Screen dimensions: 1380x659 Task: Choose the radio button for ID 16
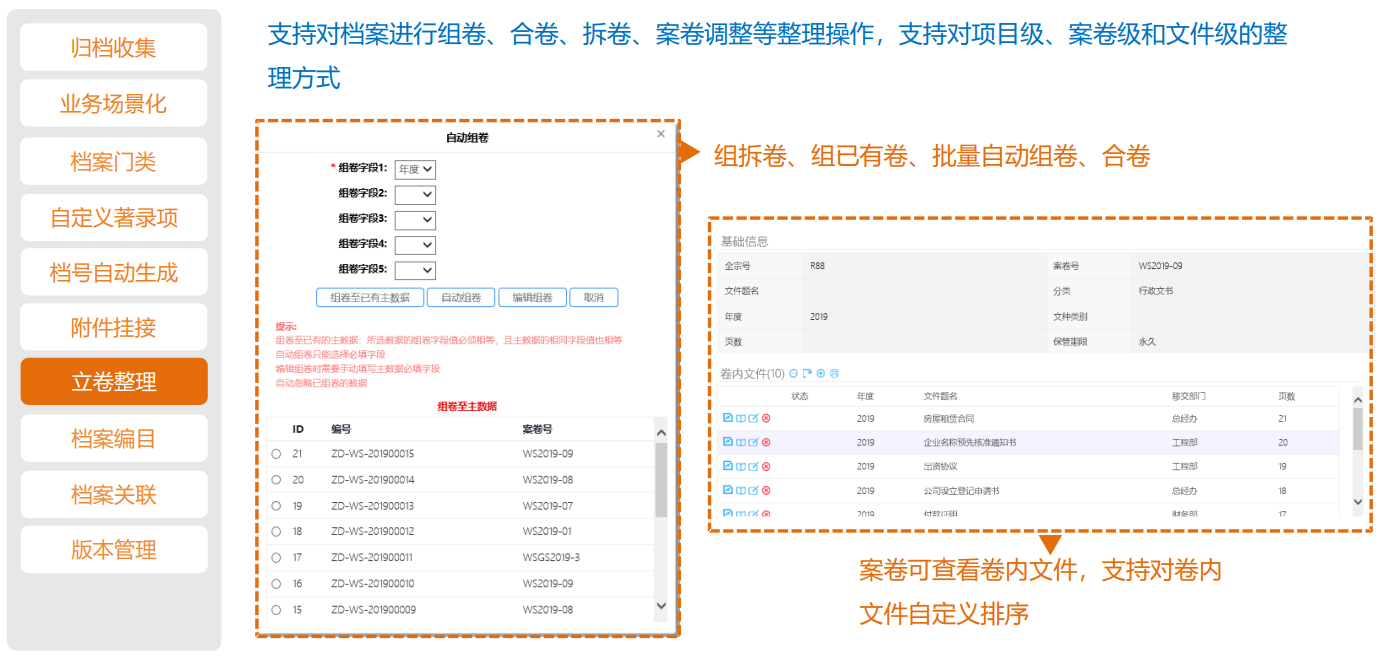[x=276, y=584]
